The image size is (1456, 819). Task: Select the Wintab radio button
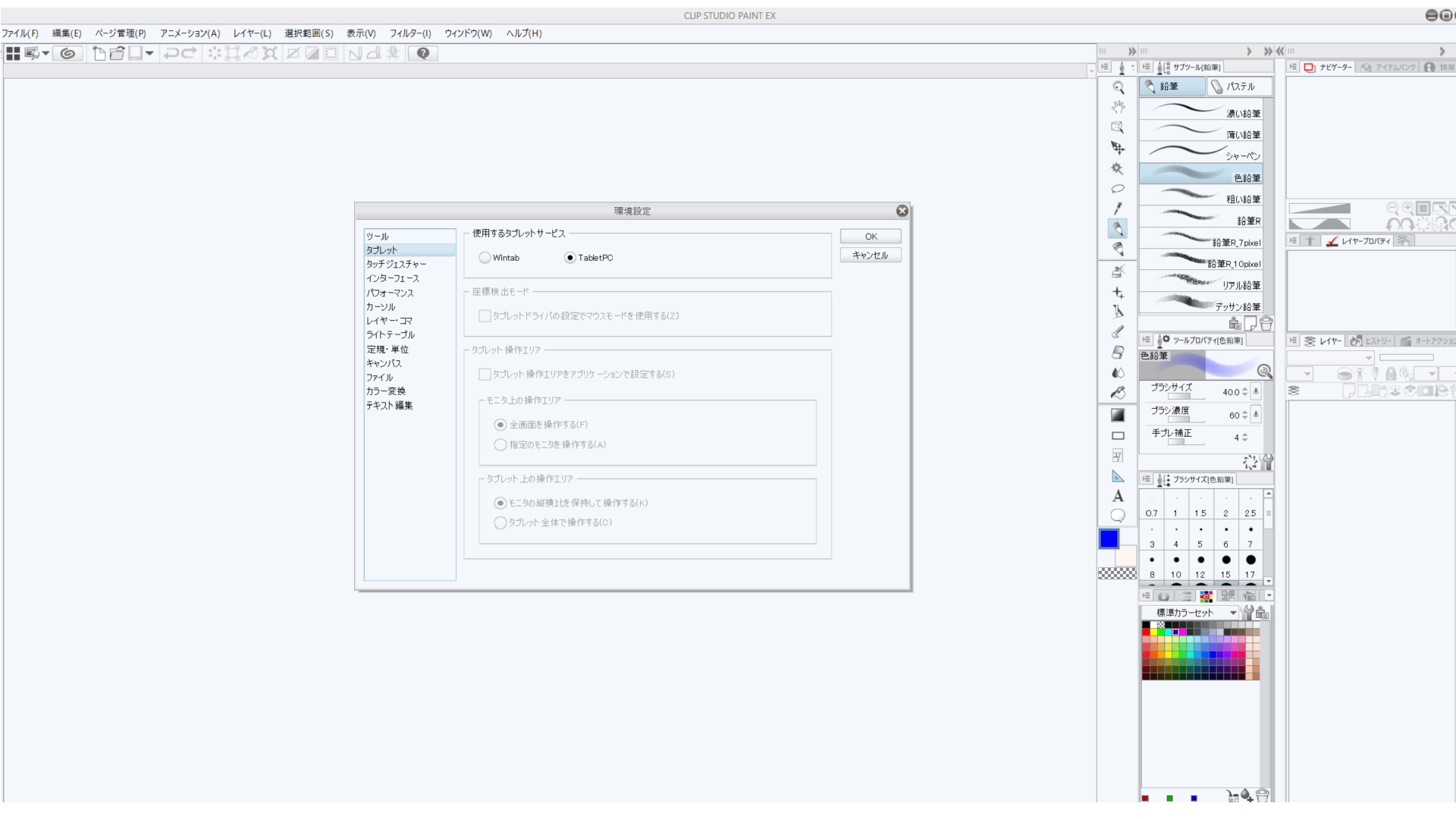tap(485, 258)
